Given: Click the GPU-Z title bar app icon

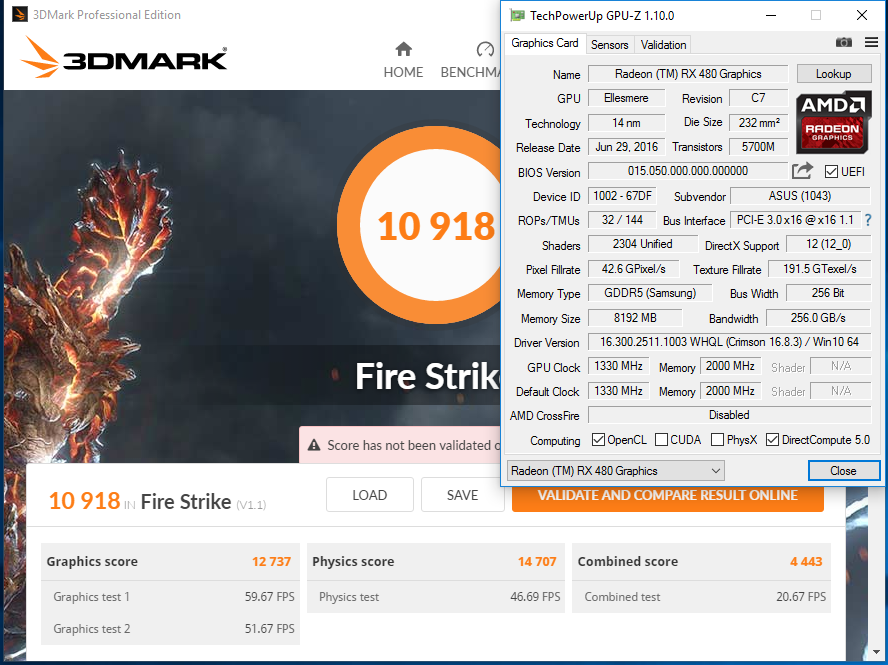Looking at the screenshot, I should [x=517, y=15].
